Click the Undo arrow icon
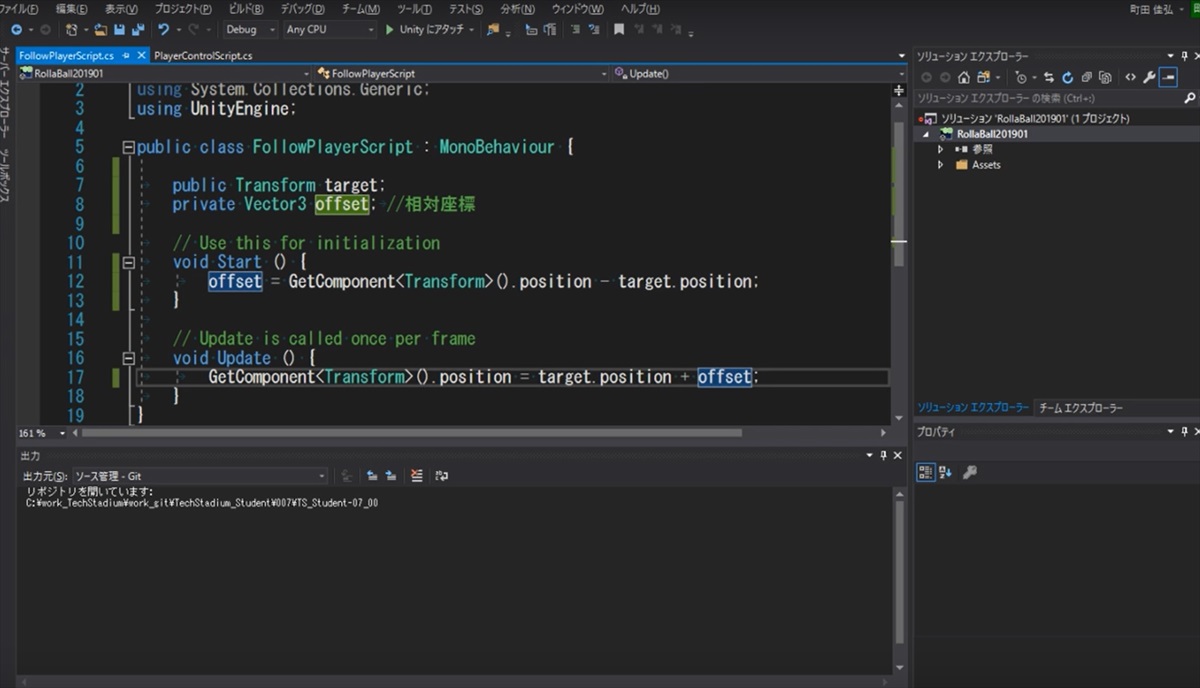This screenshot has width=1200, height=688. click(x=163, y=30)
